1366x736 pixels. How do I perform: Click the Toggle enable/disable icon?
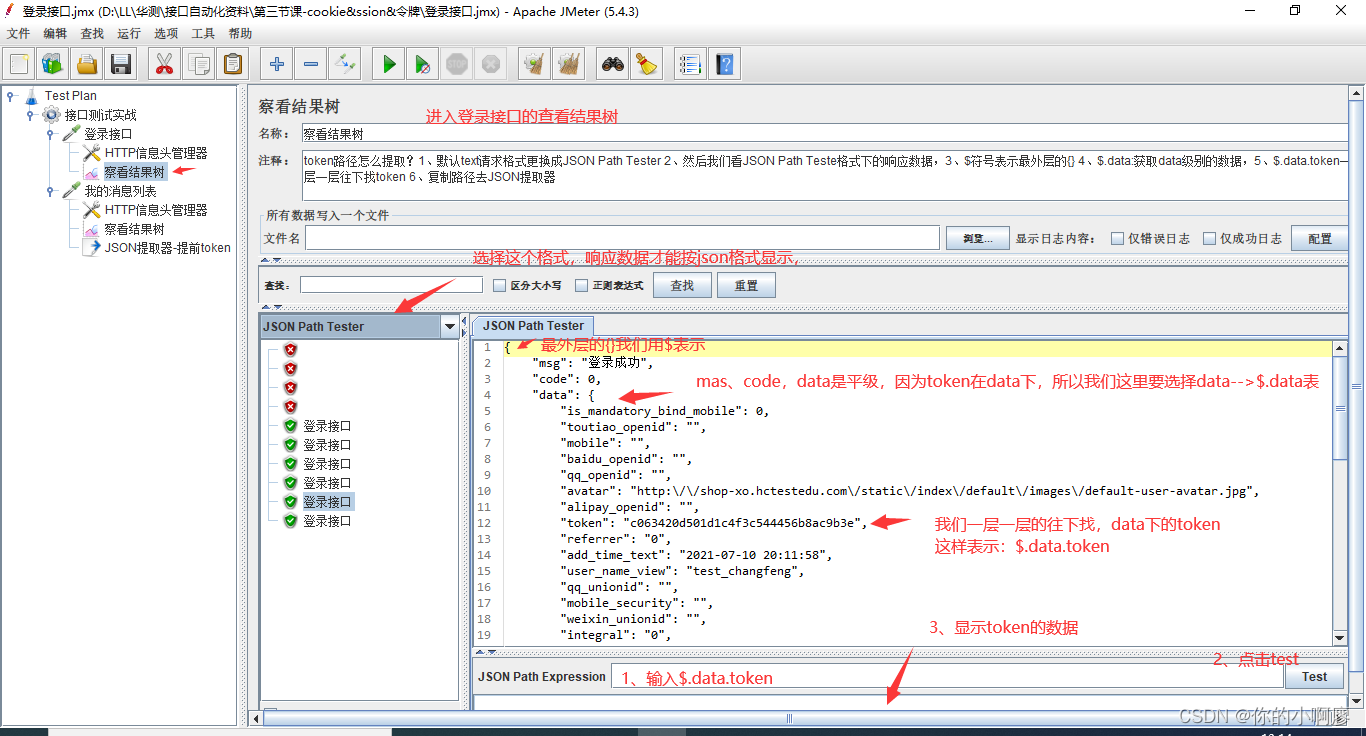(x=345, y=64)
